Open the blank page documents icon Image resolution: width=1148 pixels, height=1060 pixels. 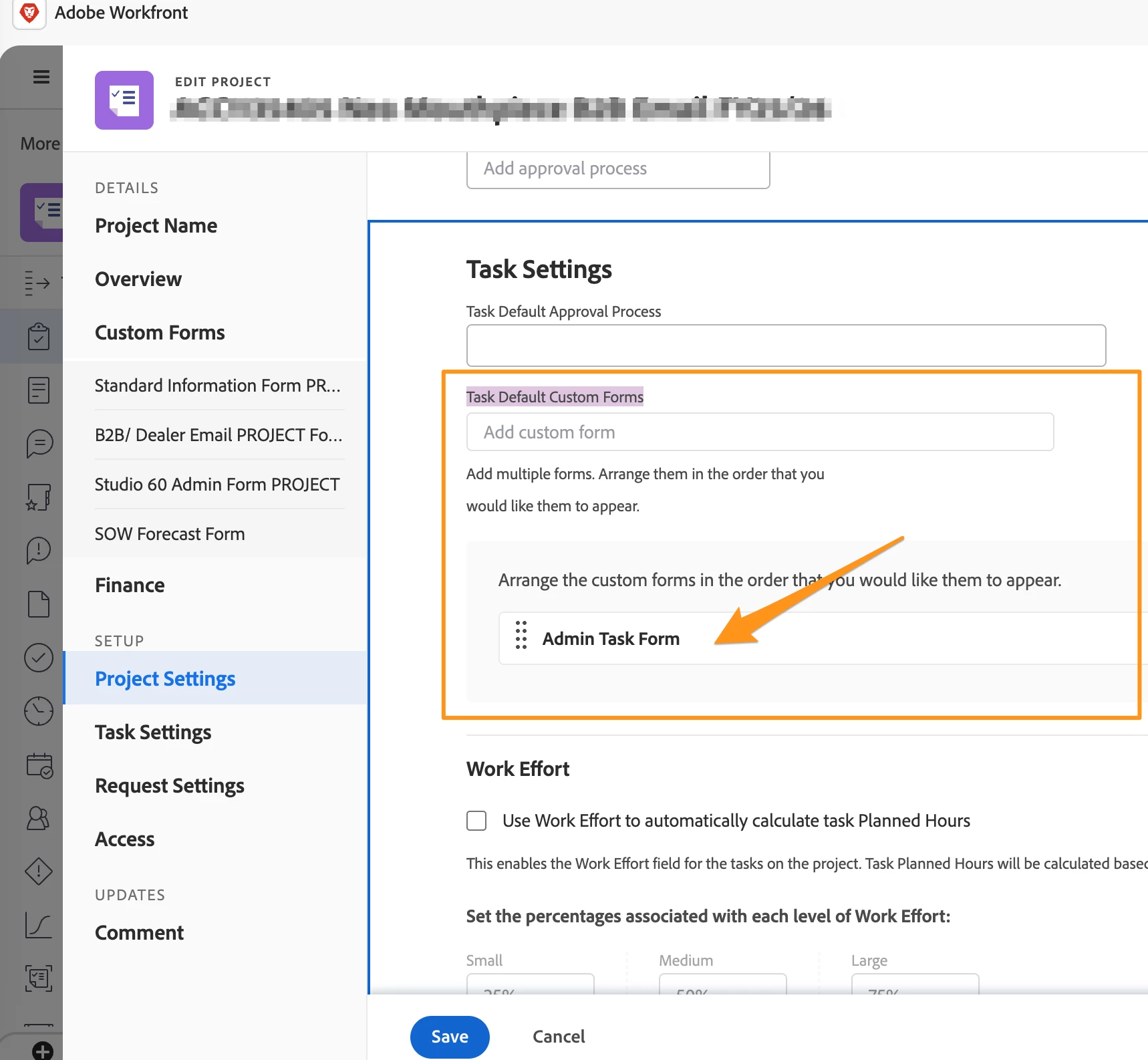pos(39,604)
